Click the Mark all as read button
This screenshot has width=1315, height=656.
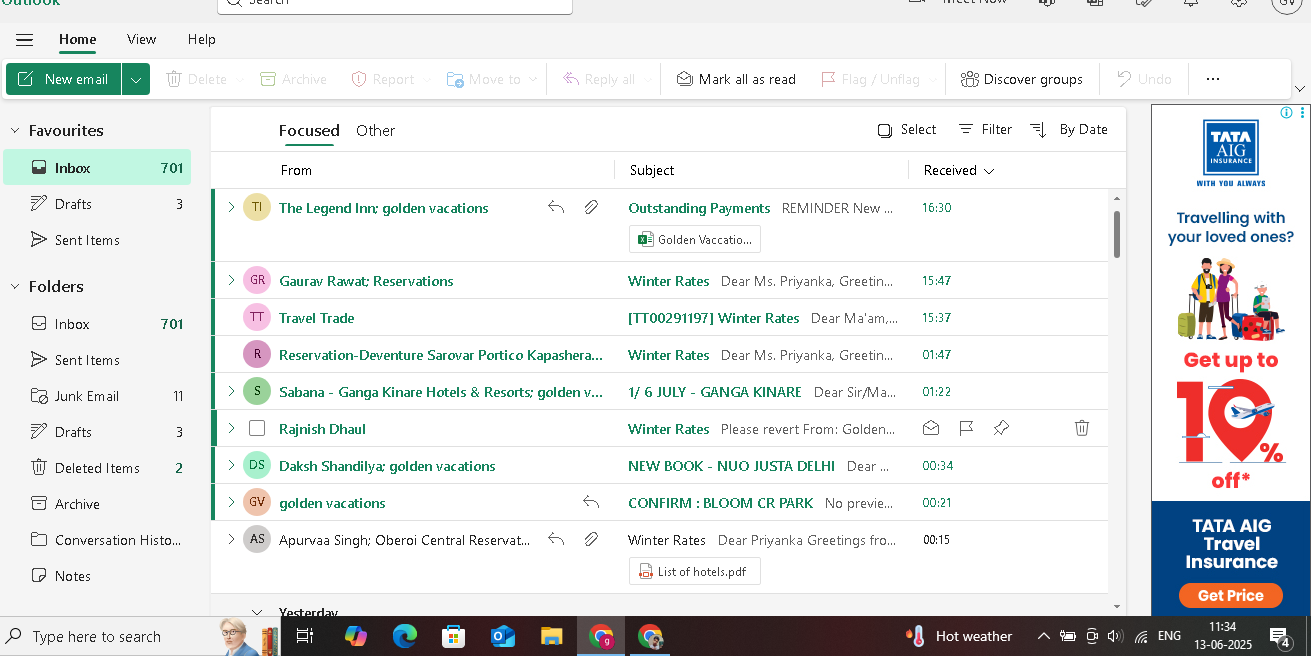tap(736, 79)
